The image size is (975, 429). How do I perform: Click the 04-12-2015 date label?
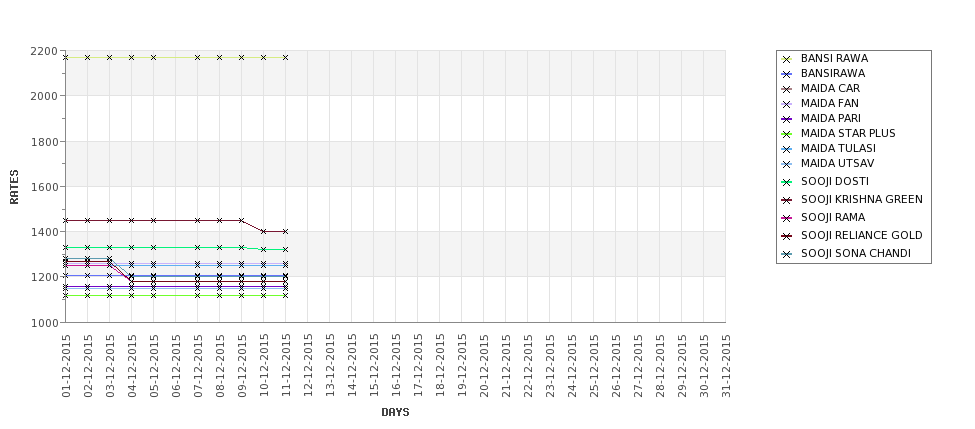[132, 366]
